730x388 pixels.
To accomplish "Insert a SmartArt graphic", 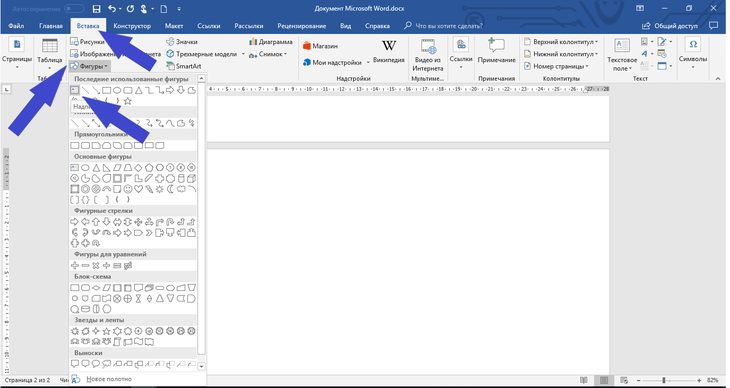I will point(184,66).
